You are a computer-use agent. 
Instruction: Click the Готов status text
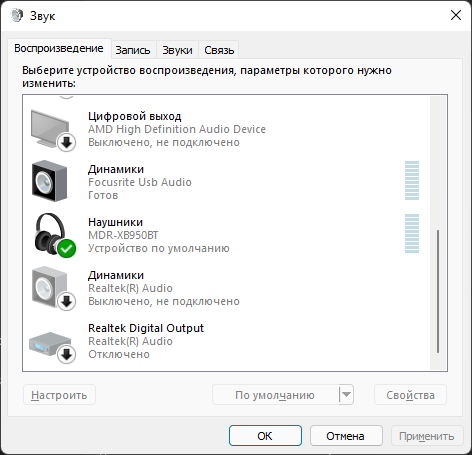pos(103,195)
